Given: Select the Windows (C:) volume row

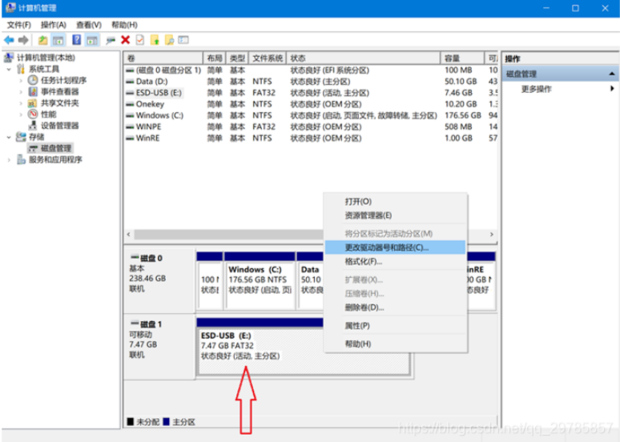Looking at the screenshot, I should (311, 115).
